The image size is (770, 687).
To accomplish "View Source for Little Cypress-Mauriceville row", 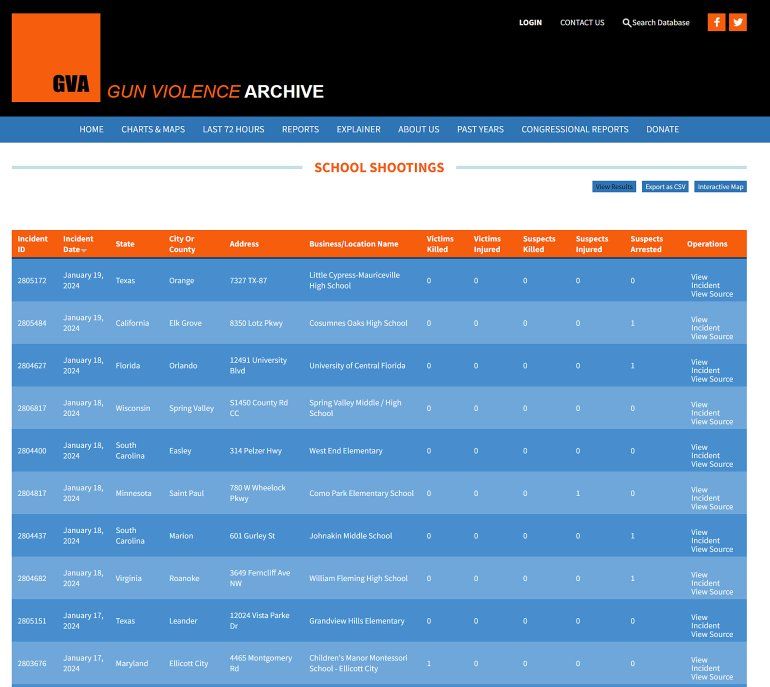I will 712,294.
